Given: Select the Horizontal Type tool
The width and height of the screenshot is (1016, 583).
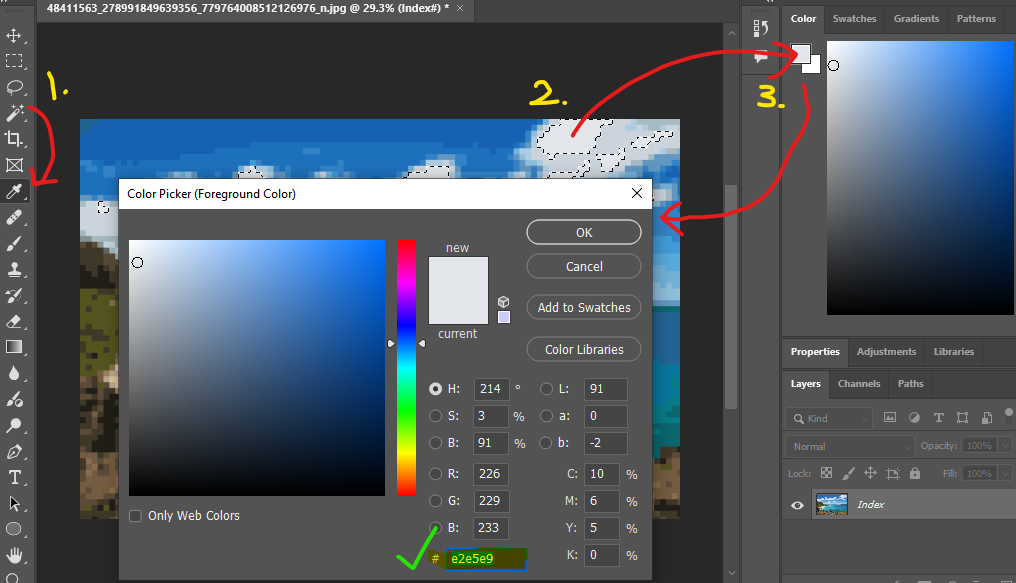Looking at the screenshot, I should point(15,477).
